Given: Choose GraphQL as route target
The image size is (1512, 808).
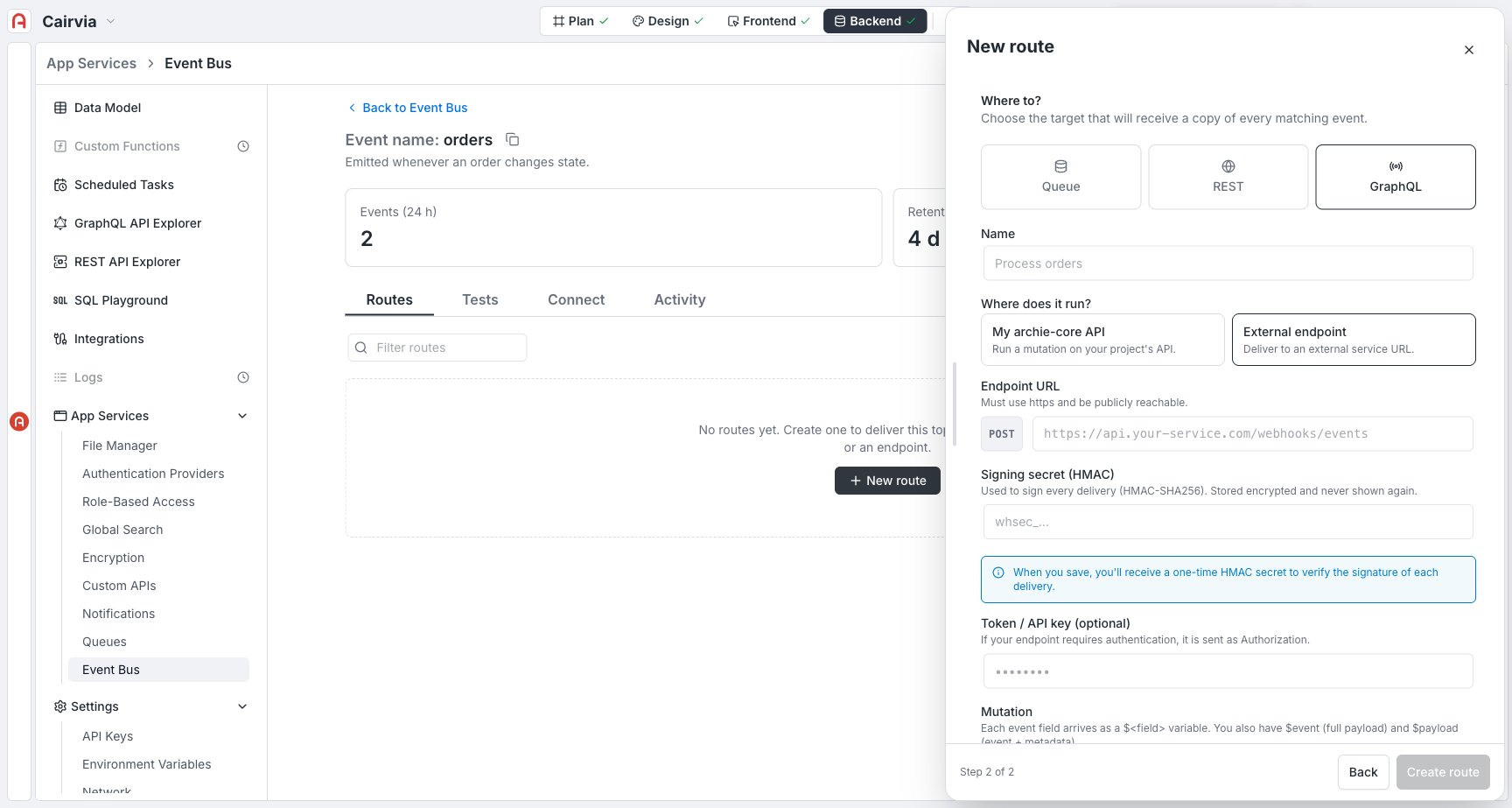Looking at the screenshot, I should 1396,177.
